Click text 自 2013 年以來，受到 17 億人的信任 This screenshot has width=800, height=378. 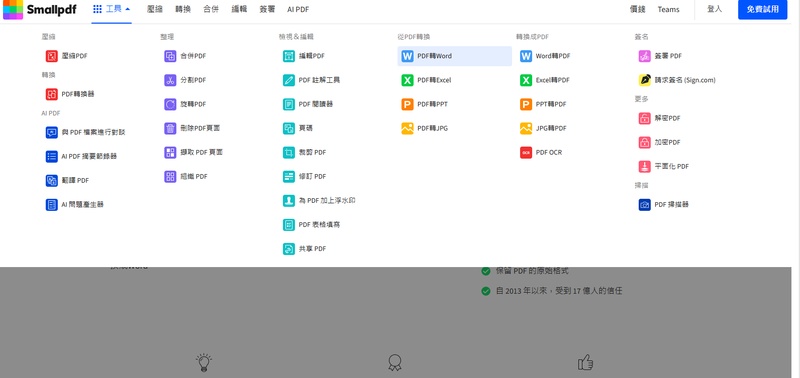[559, 291]
